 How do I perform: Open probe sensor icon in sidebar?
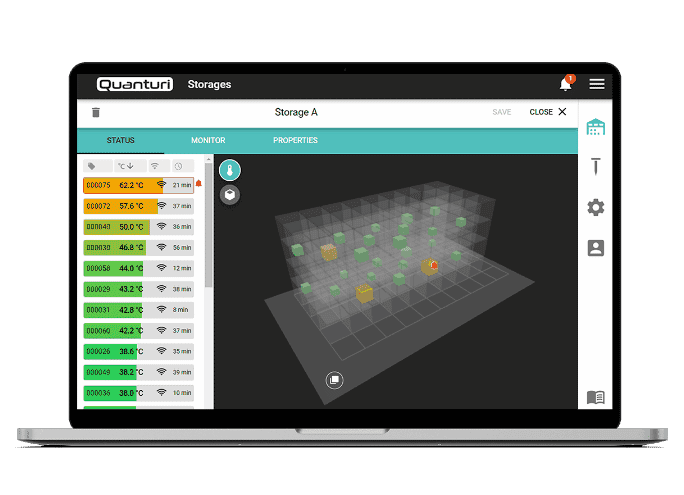pyautogui.click(x=595, y=166)
